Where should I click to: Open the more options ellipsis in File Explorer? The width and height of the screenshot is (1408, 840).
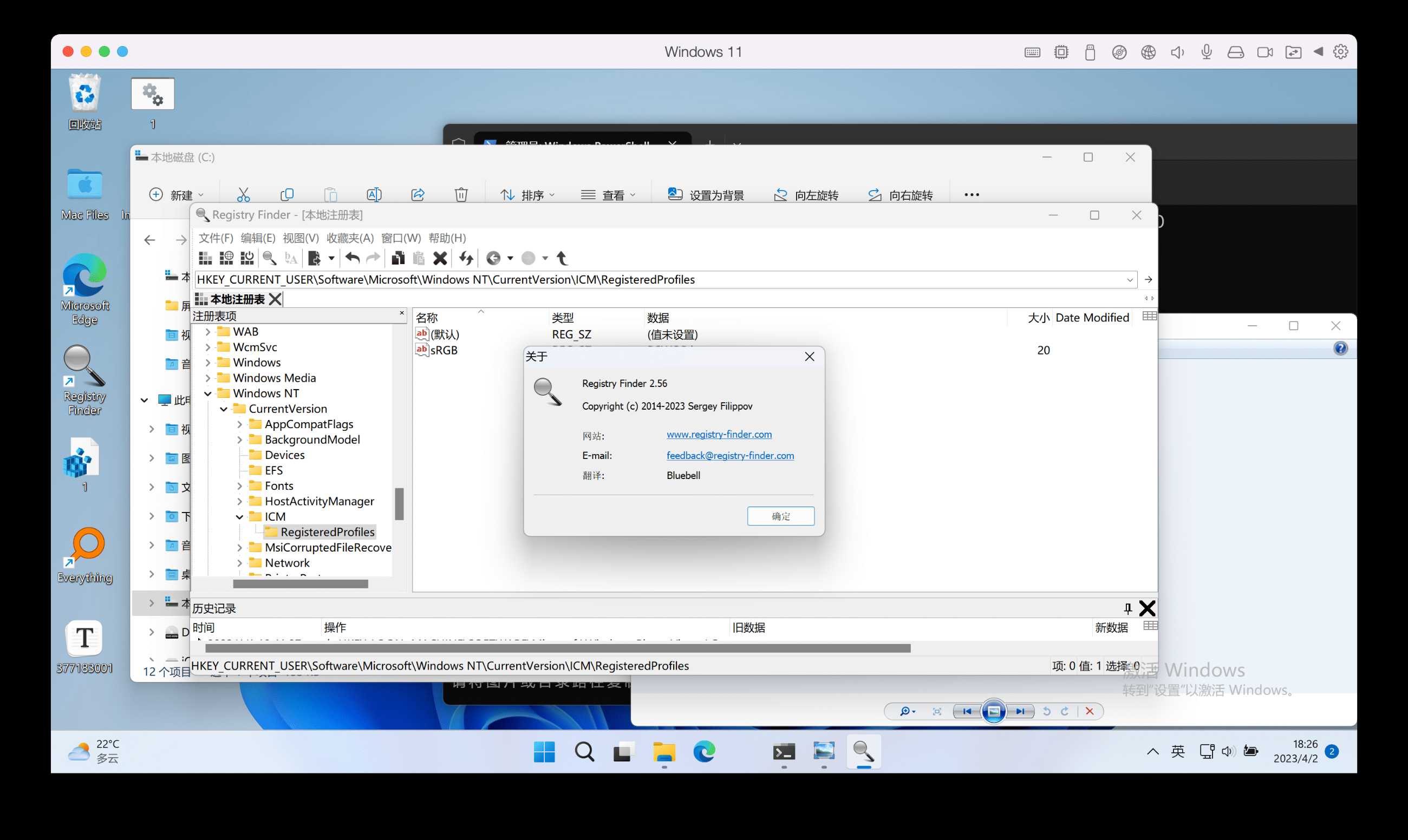coord(972,195)
